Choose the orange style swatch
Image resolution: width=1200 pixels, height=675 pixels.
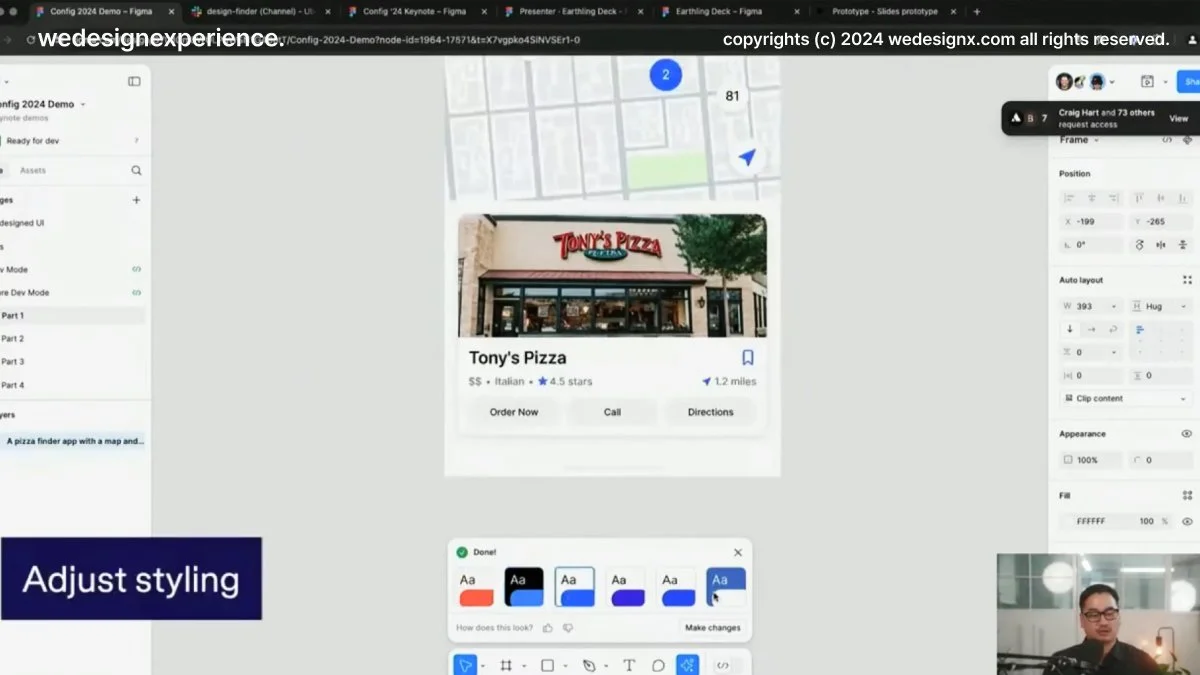476,587
